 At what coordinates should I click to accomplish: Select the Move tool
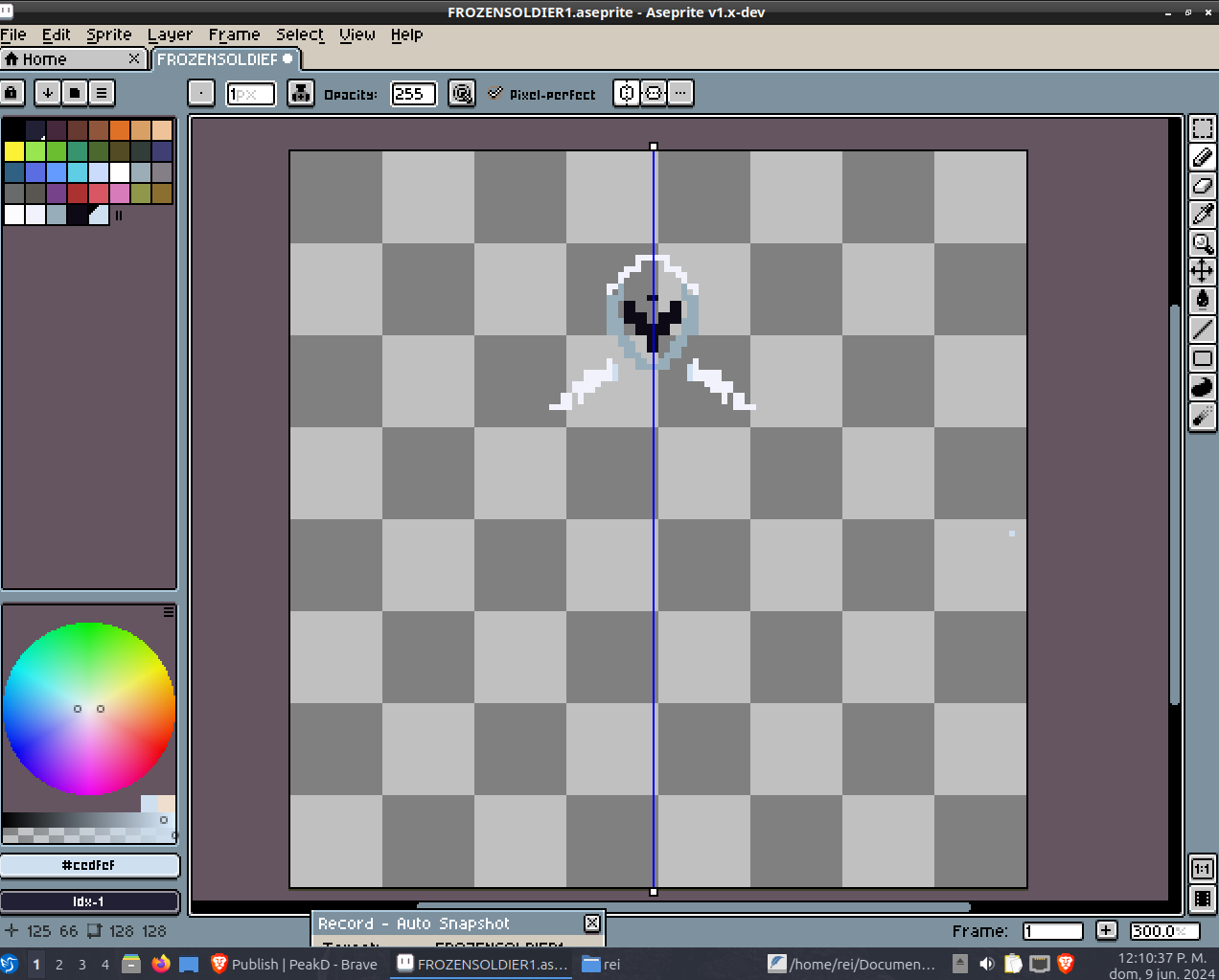point(1203,272)
